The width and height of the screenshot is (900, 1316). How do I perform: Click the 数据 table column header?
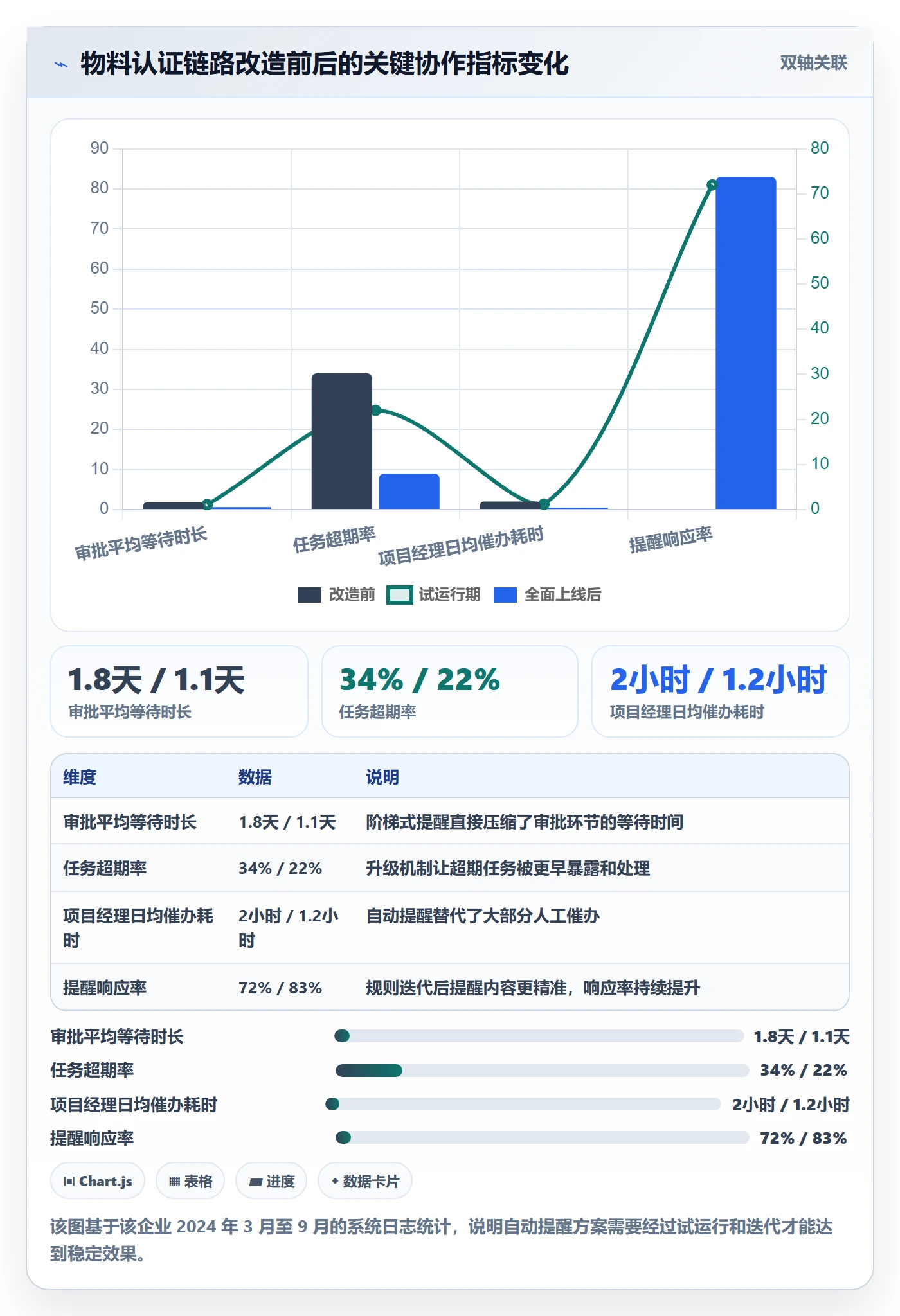255,777
